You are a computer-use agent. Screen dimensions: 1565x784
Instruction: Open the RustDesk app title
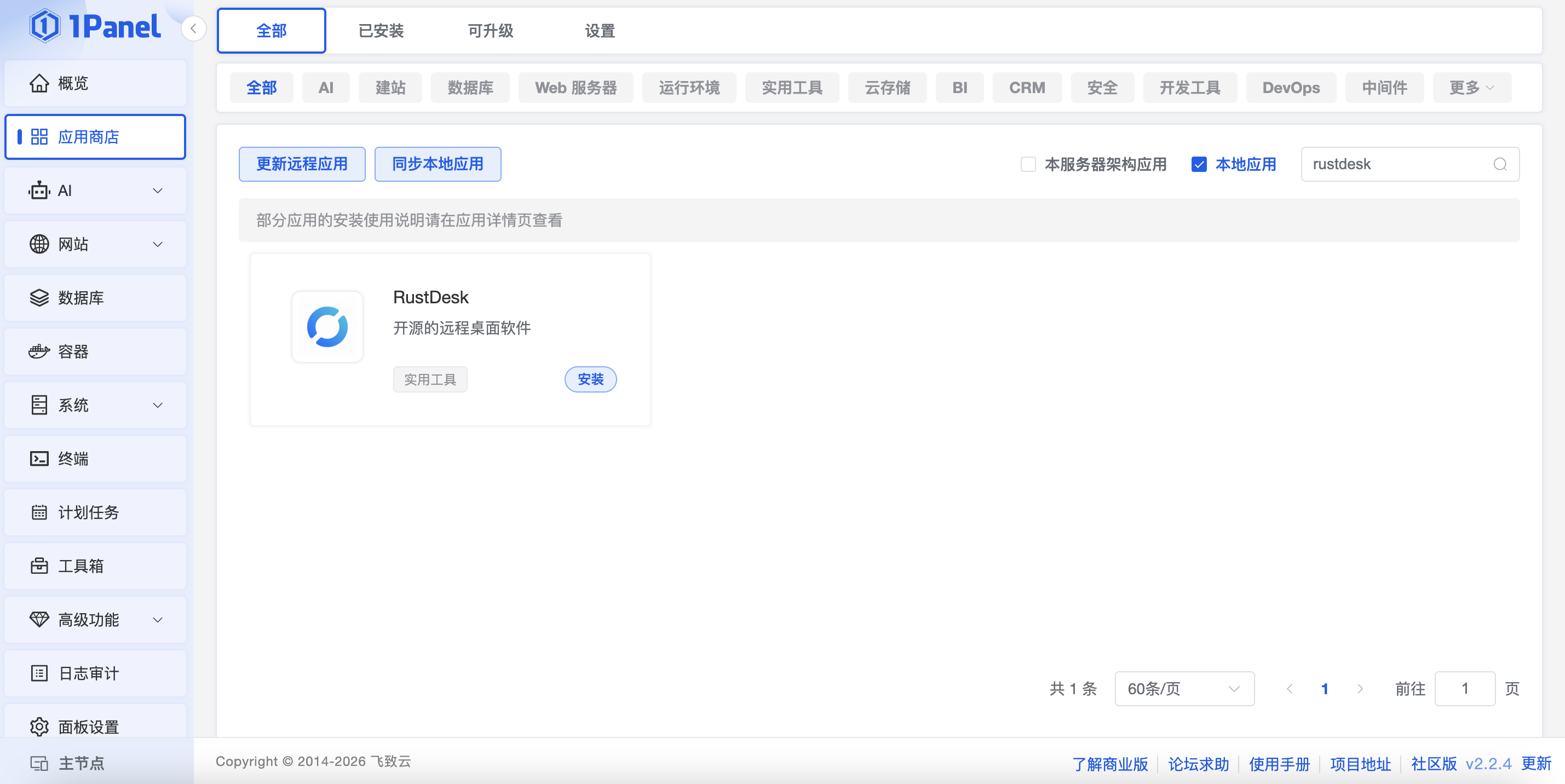pos(431,297)
